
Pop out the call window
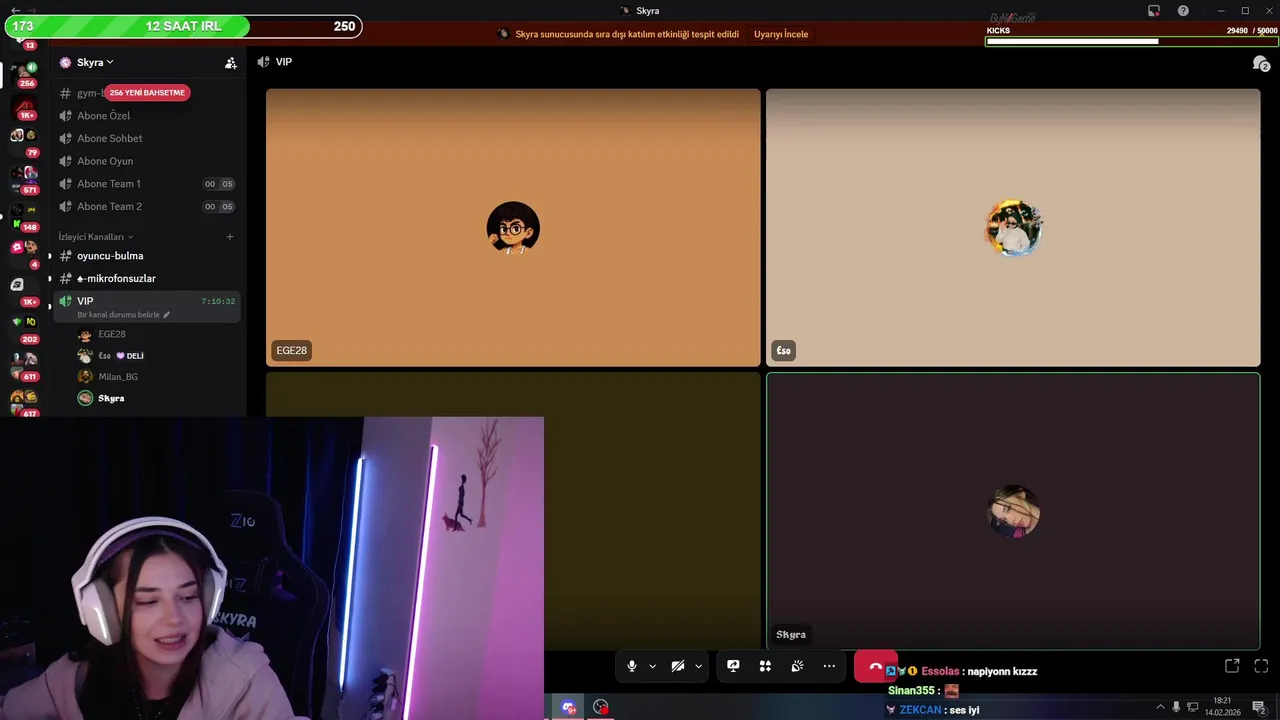click(x=1232, y=666)
